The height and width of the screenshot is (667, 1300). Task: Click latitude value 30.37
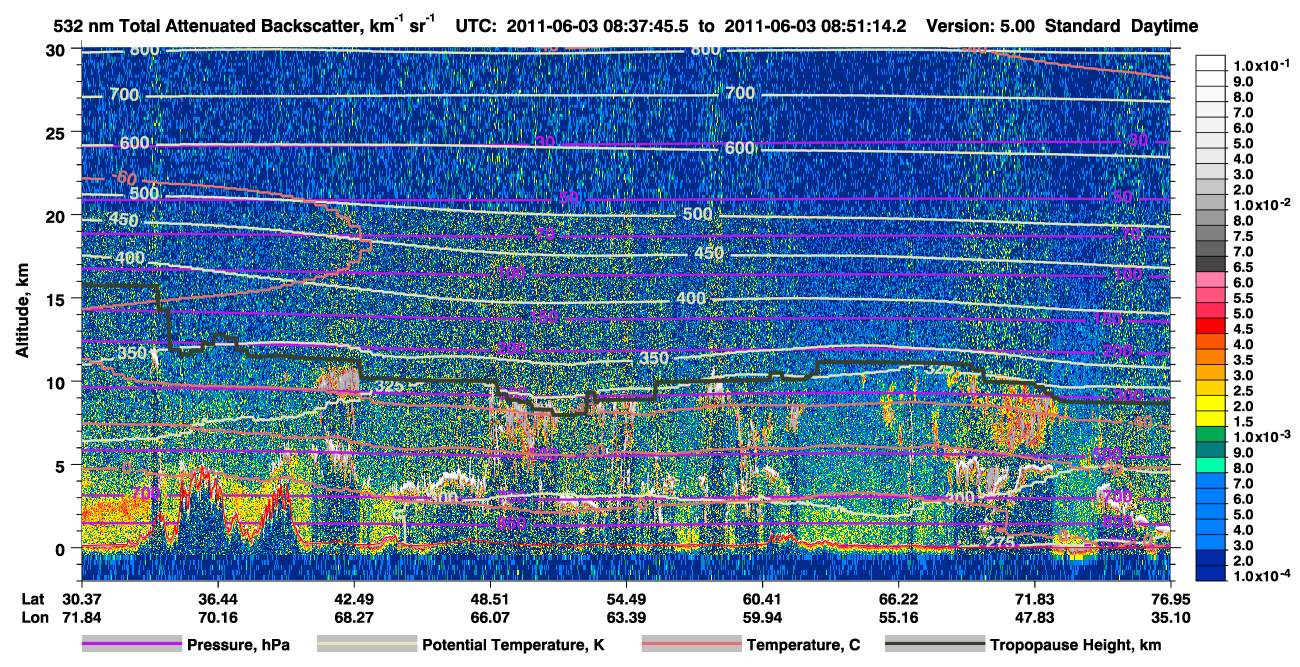(81, 598)
